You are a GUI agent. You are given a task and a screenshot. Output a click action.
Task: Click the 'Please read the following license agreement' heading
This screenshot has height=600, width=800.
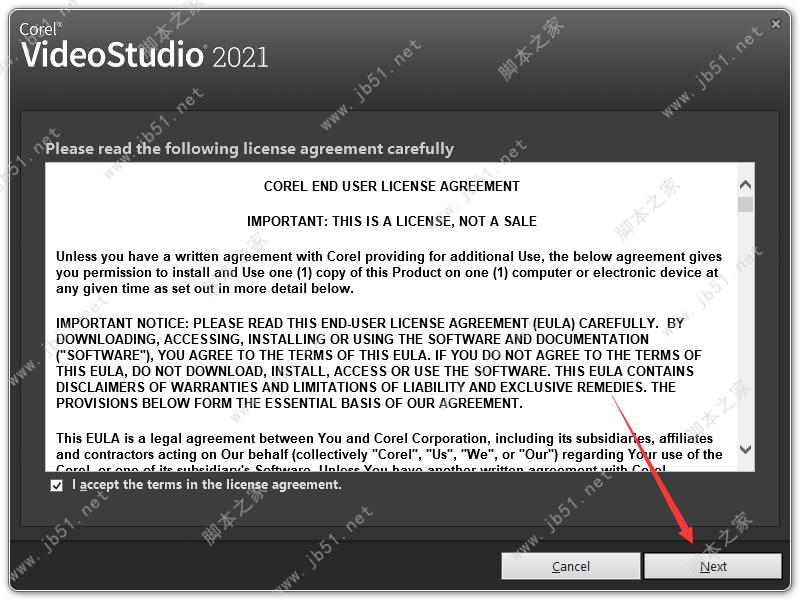pyautogui.click(x=249, y=148)
